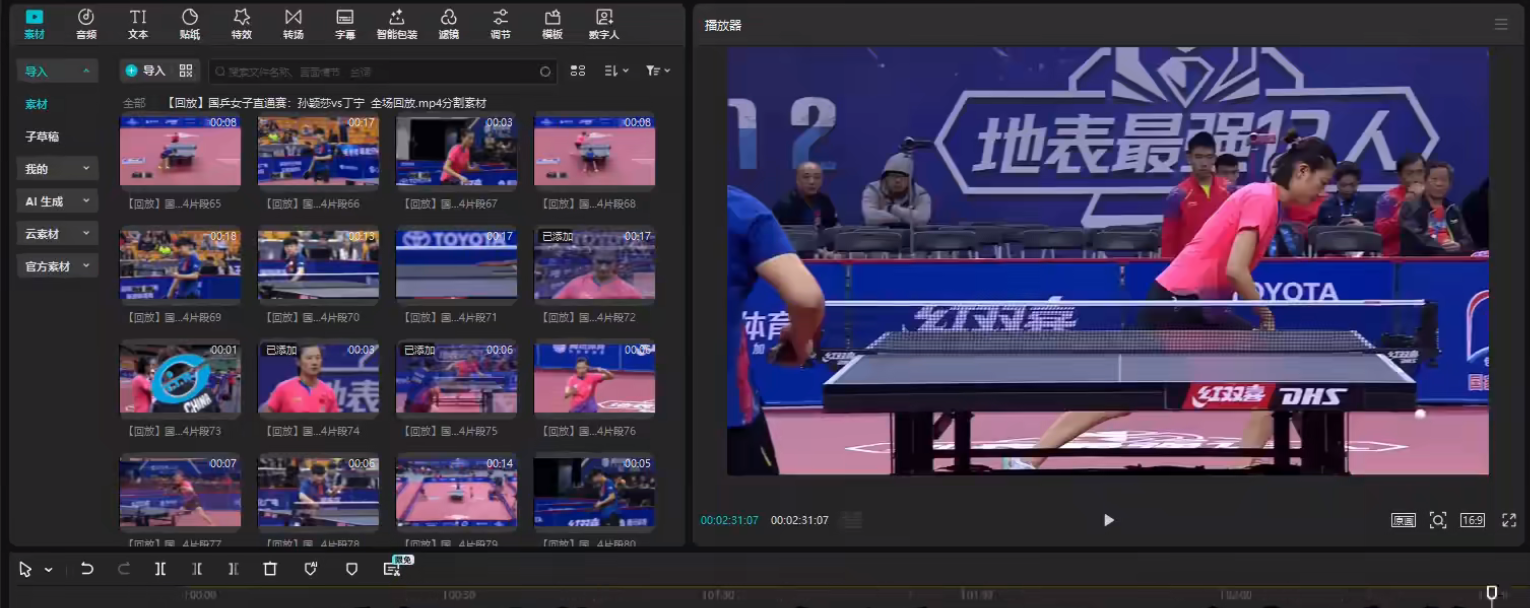
Task: Open the 贴纸 (Stickers) panel
Action: coord(189,24)
